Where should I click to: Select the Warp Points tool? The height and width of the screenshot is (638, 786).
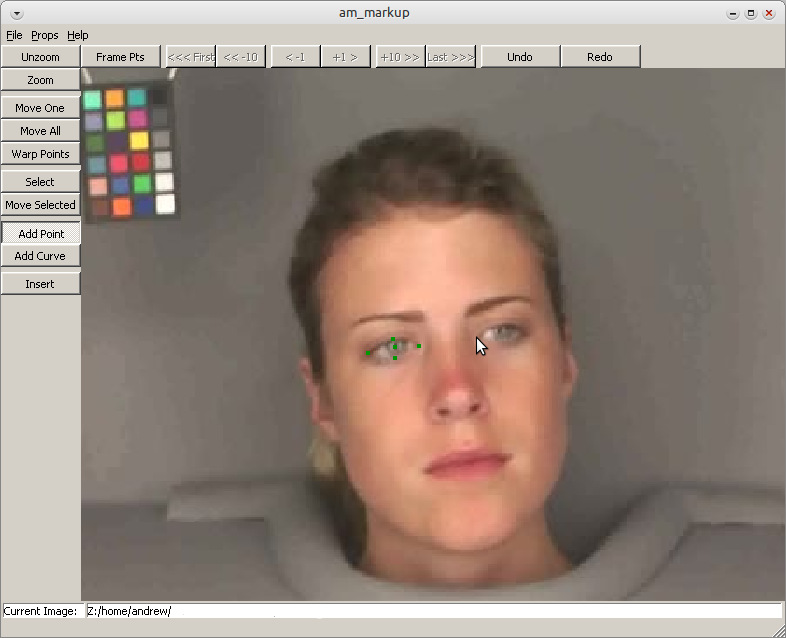[40, 154]
